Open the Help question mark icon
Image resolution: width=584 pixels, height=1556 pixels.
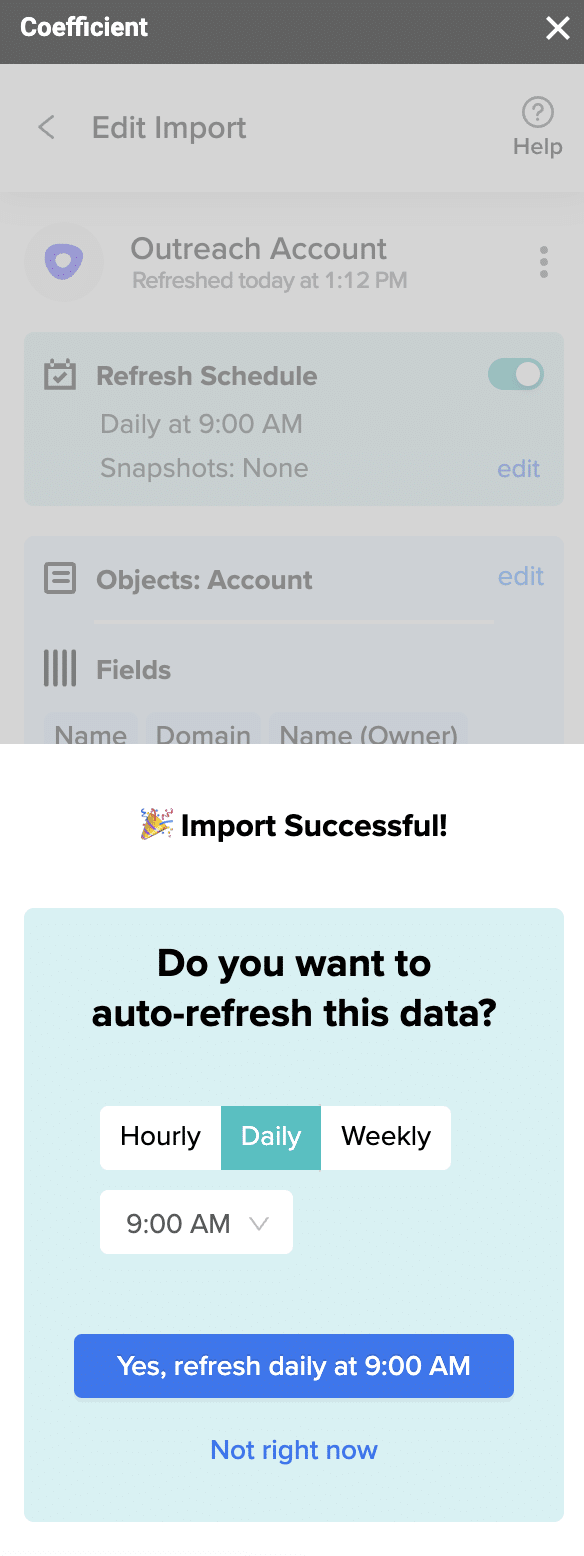(x=538, y=111)
